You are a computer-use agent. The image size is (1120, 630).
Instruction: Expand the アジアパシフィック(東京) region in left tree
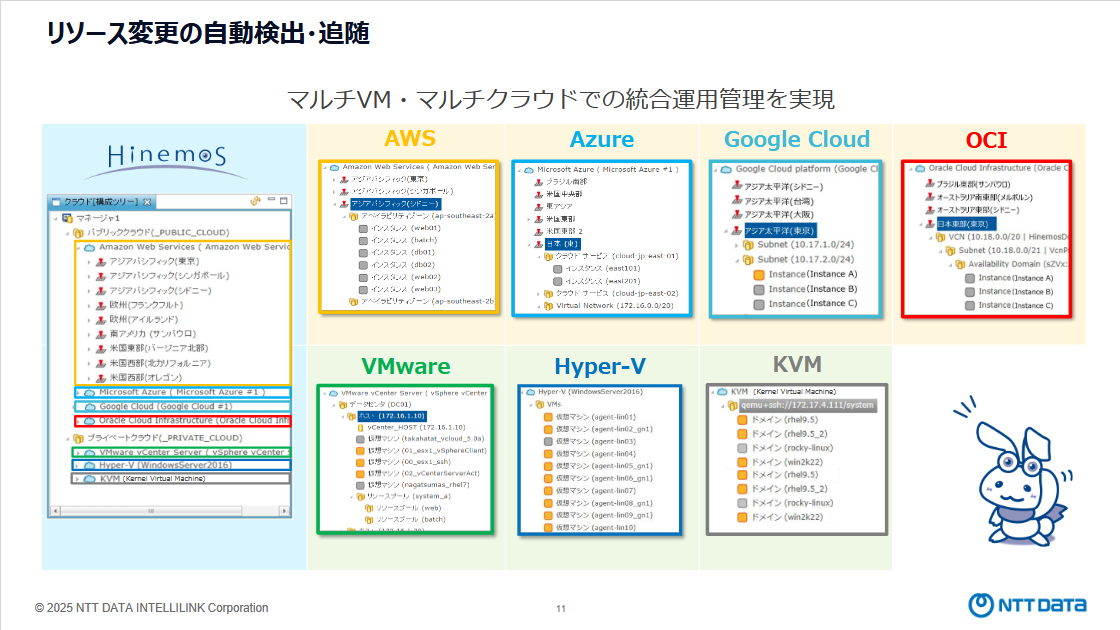tap(89, 262)
